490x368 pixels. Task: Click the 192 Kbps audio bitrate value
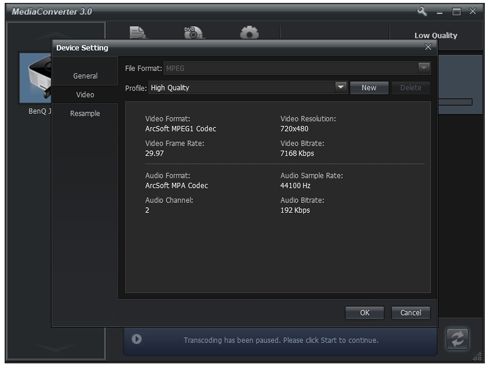295,210
